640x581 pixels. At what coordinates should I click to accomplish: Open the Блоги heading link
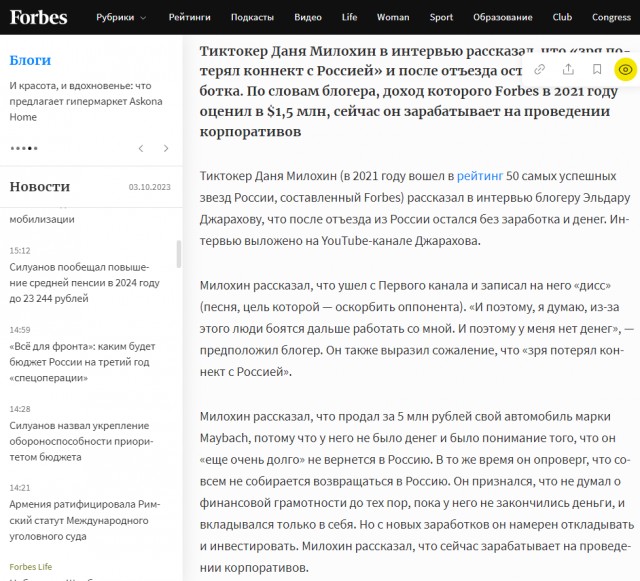(x=30, y=60)
